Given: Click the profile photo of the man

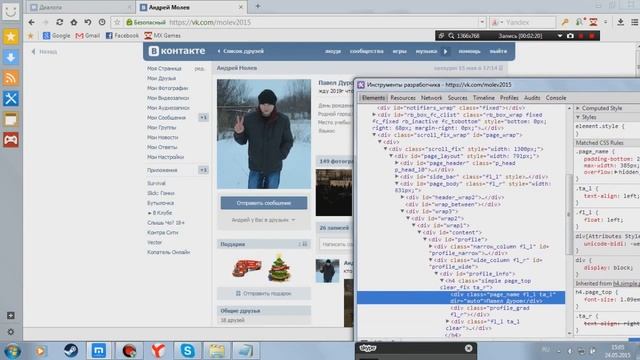Looking at the screenshot, I should pyautogui.click(x=264, y=134).
